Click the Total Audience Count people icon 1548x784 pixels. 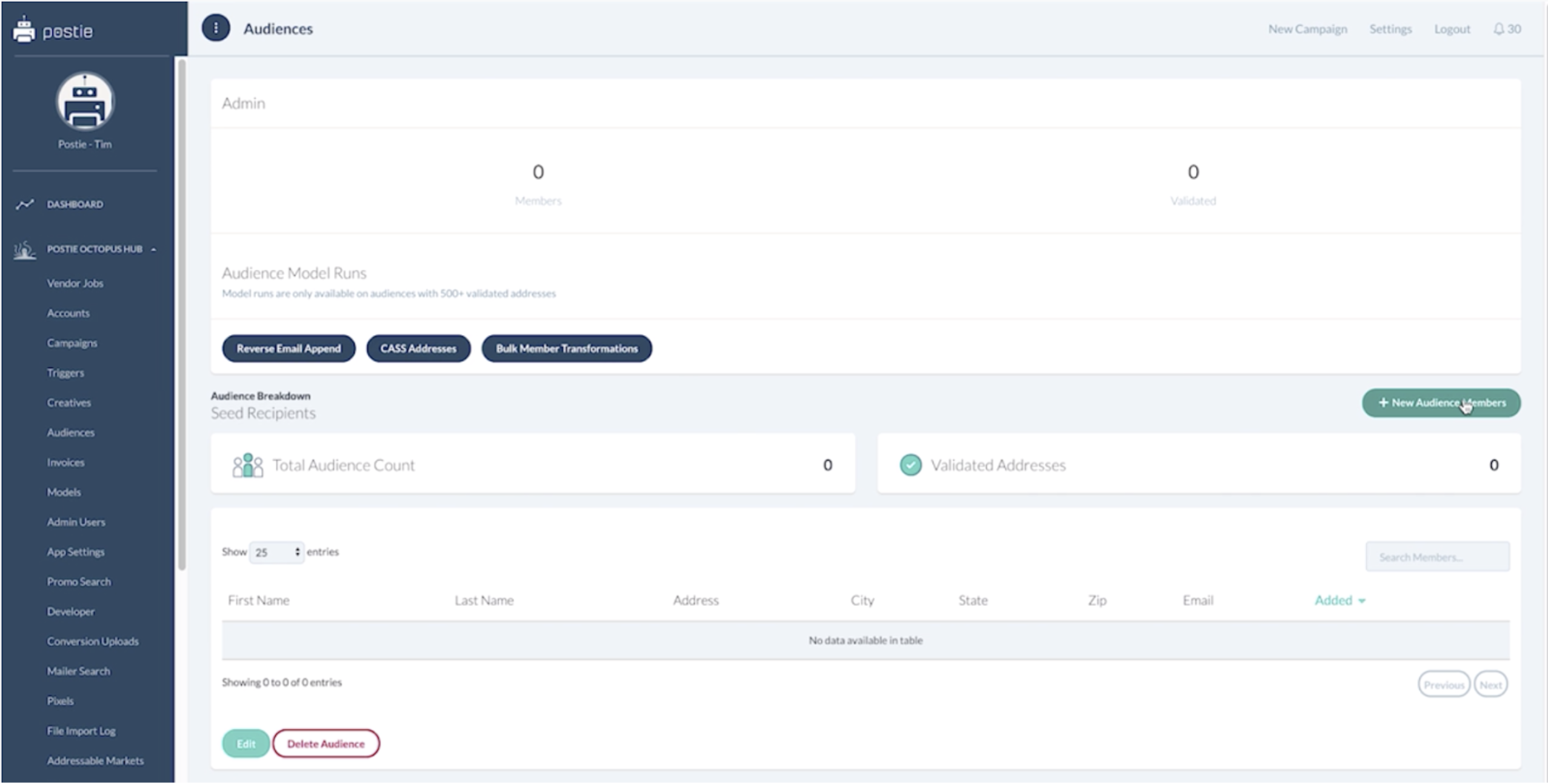click(x=247, y=465)
